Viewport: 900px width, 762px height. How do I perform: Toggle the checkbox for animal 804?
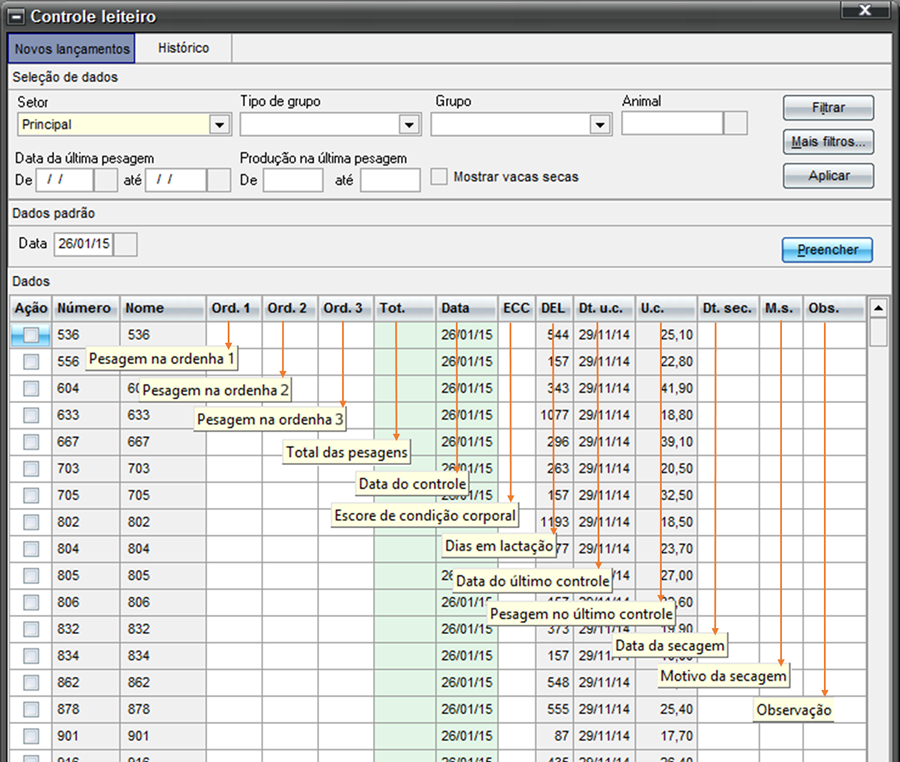[31, 549]
